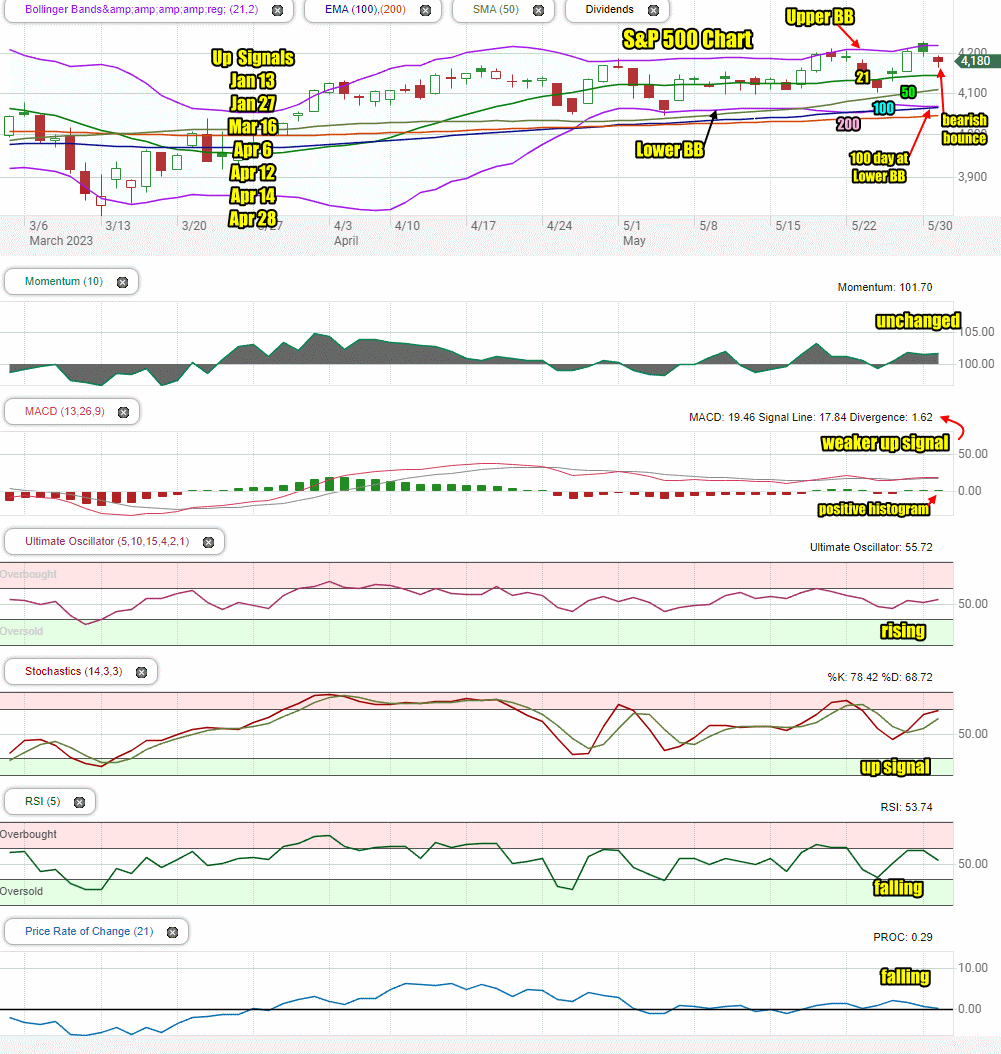
Task: Remove the Stochastics (14,3,3) indicator
Action: click(x=141, y=672)
